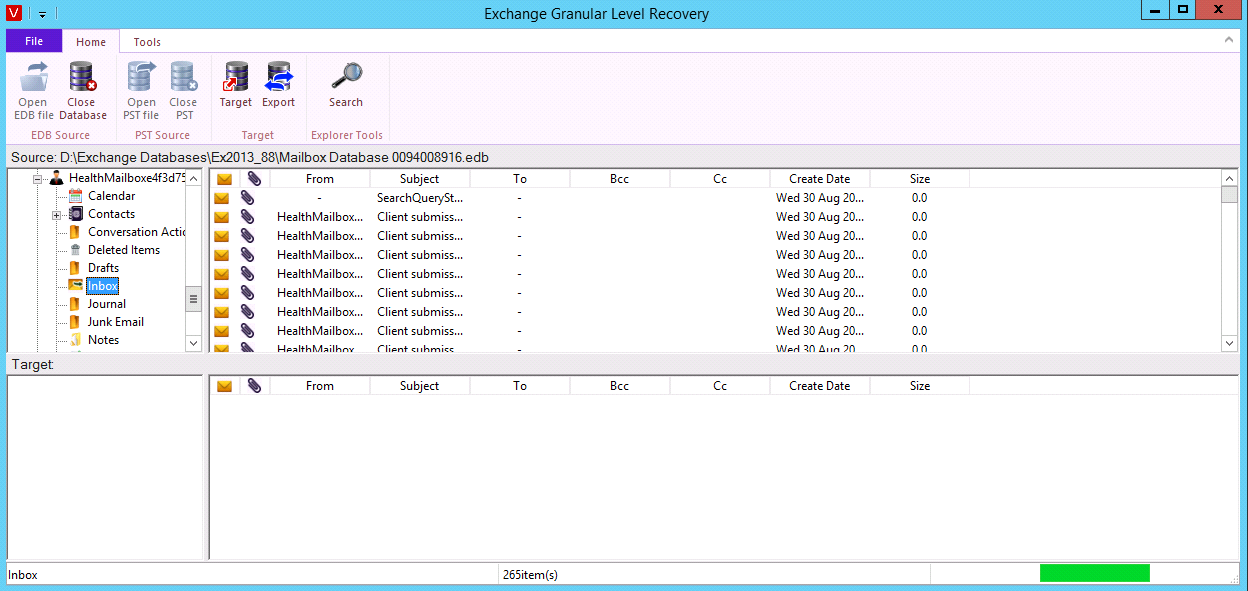Sort source list by Create Date
1248x591 pixels.
[820, 179]
